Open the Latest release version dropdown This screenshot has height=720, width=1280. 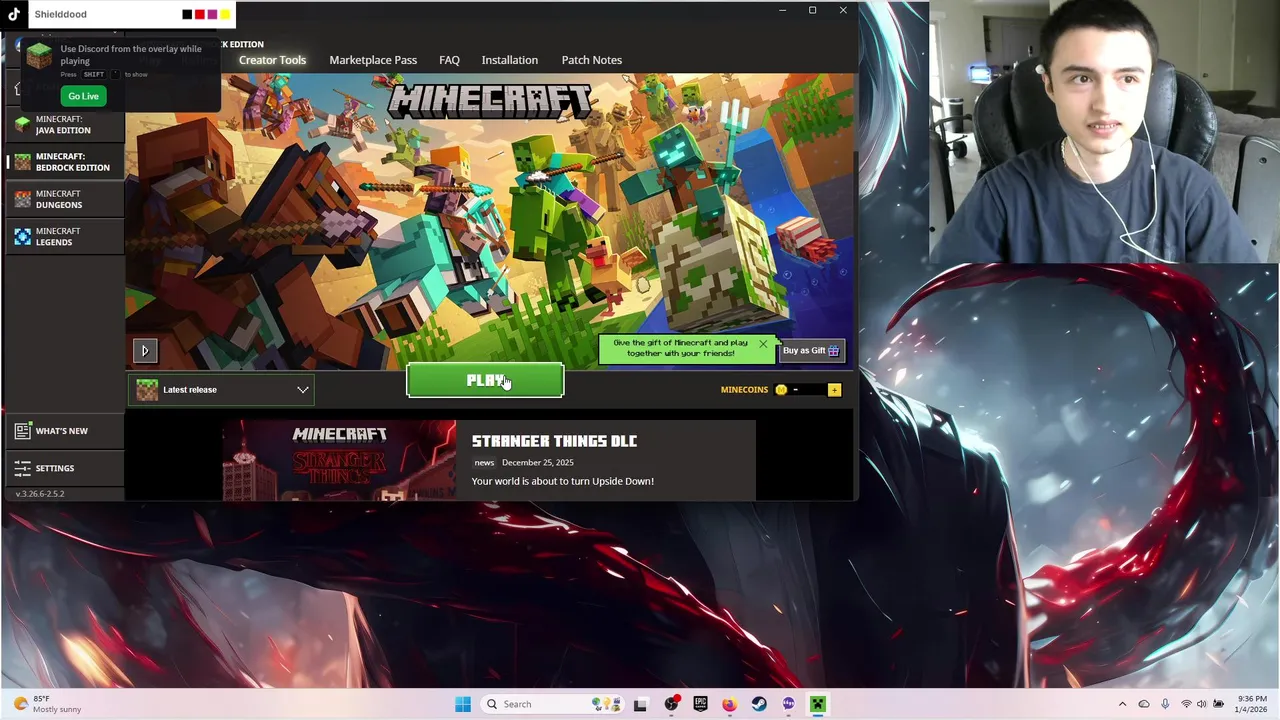[221, 390]
